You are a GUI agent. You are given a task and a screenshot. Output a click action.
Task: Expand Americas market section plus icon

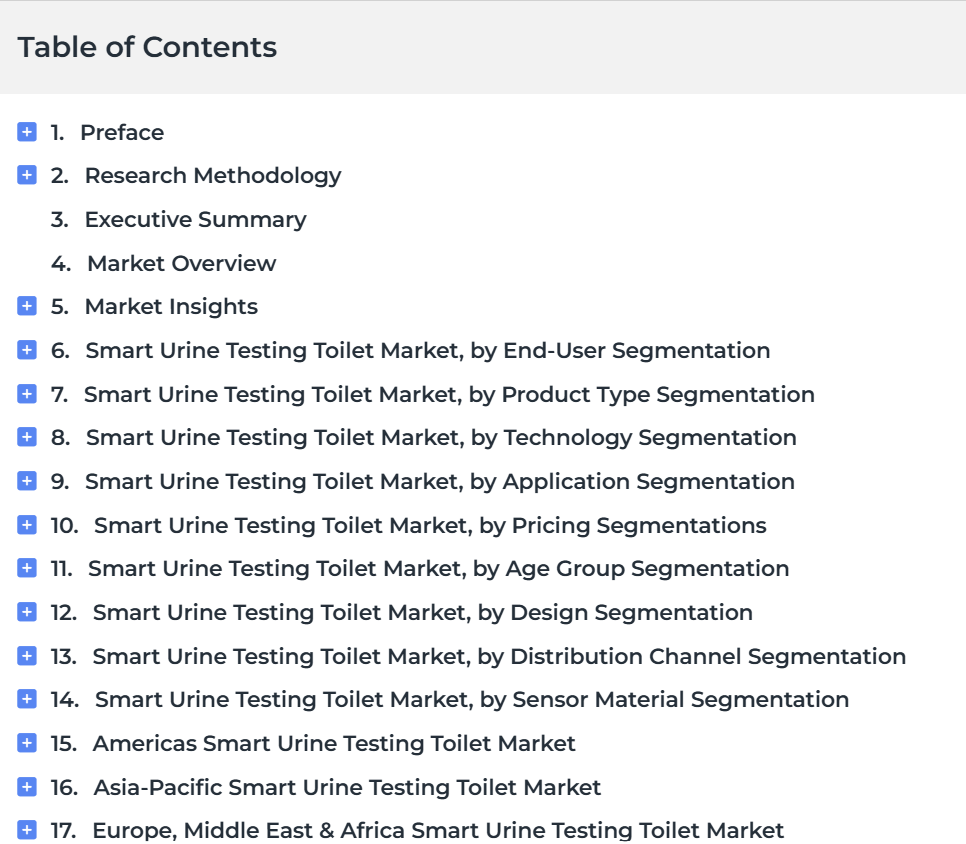[x=26, y=743]
